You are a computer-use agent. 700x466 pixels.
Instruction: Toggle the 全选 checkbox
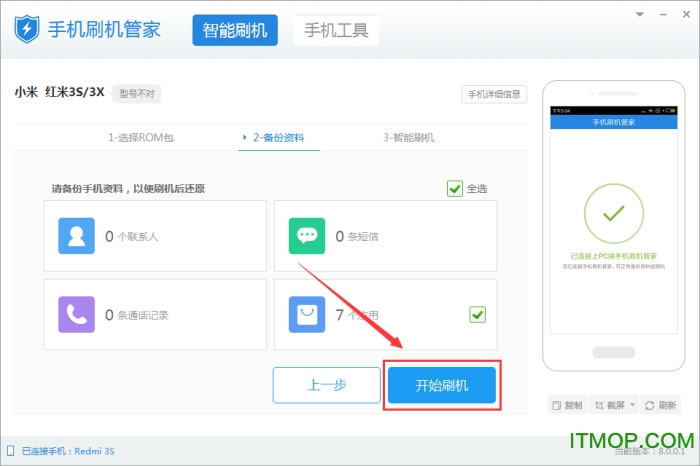click(455, 189)
